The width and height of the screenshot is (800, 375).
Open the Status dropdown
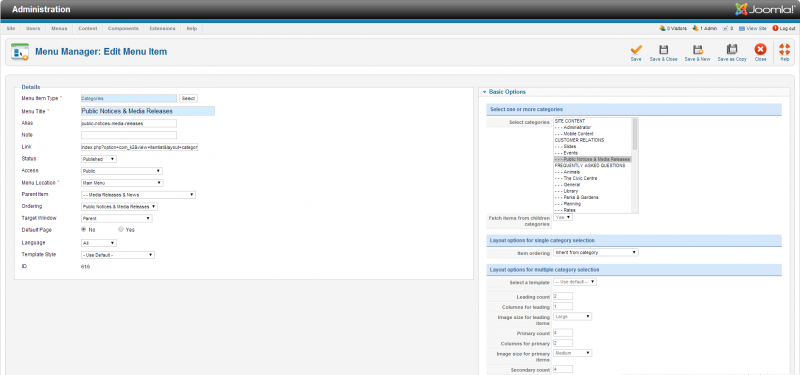point(99,159)
